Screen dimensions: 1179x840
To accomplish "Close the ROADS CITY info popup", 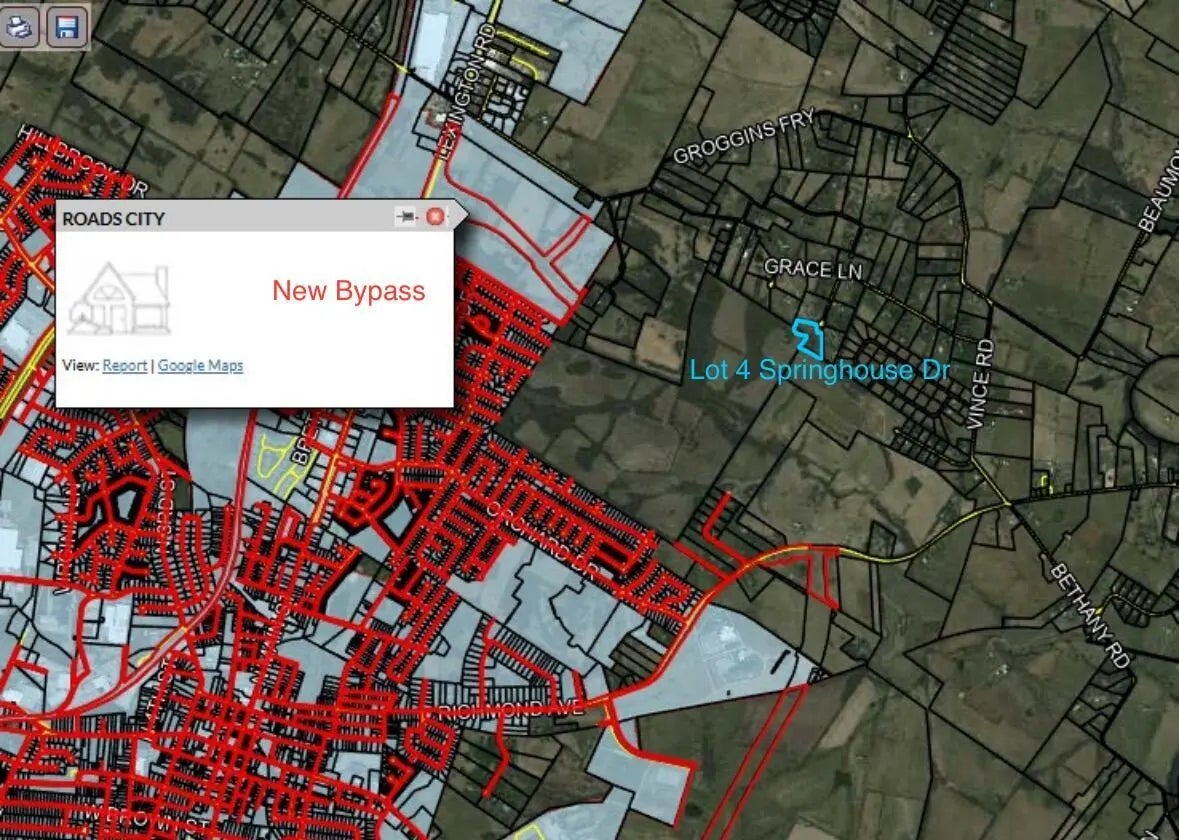I will coord(434,217).
